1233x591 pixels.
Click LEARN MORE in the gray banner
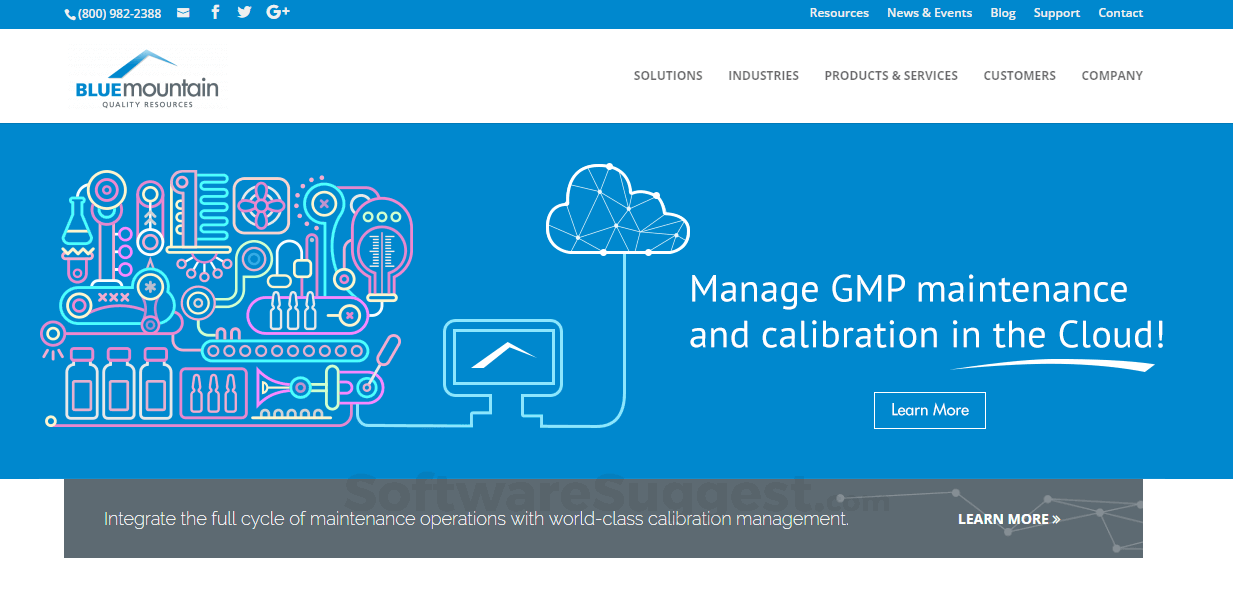point(1009,519)
